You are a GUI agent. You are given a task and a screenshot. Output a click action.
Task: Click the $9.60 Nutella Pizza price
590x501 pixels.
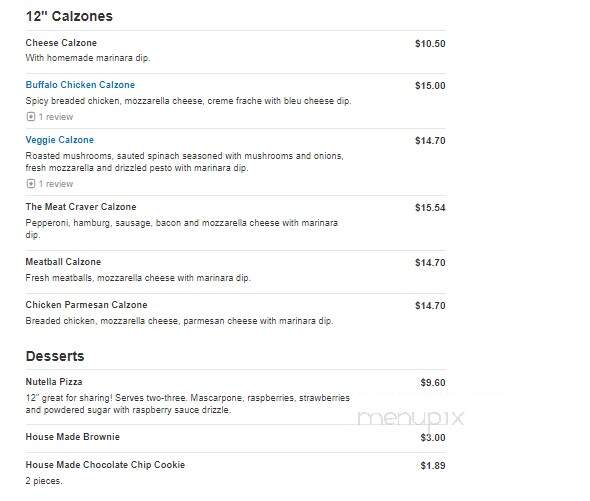pos(433,382)
